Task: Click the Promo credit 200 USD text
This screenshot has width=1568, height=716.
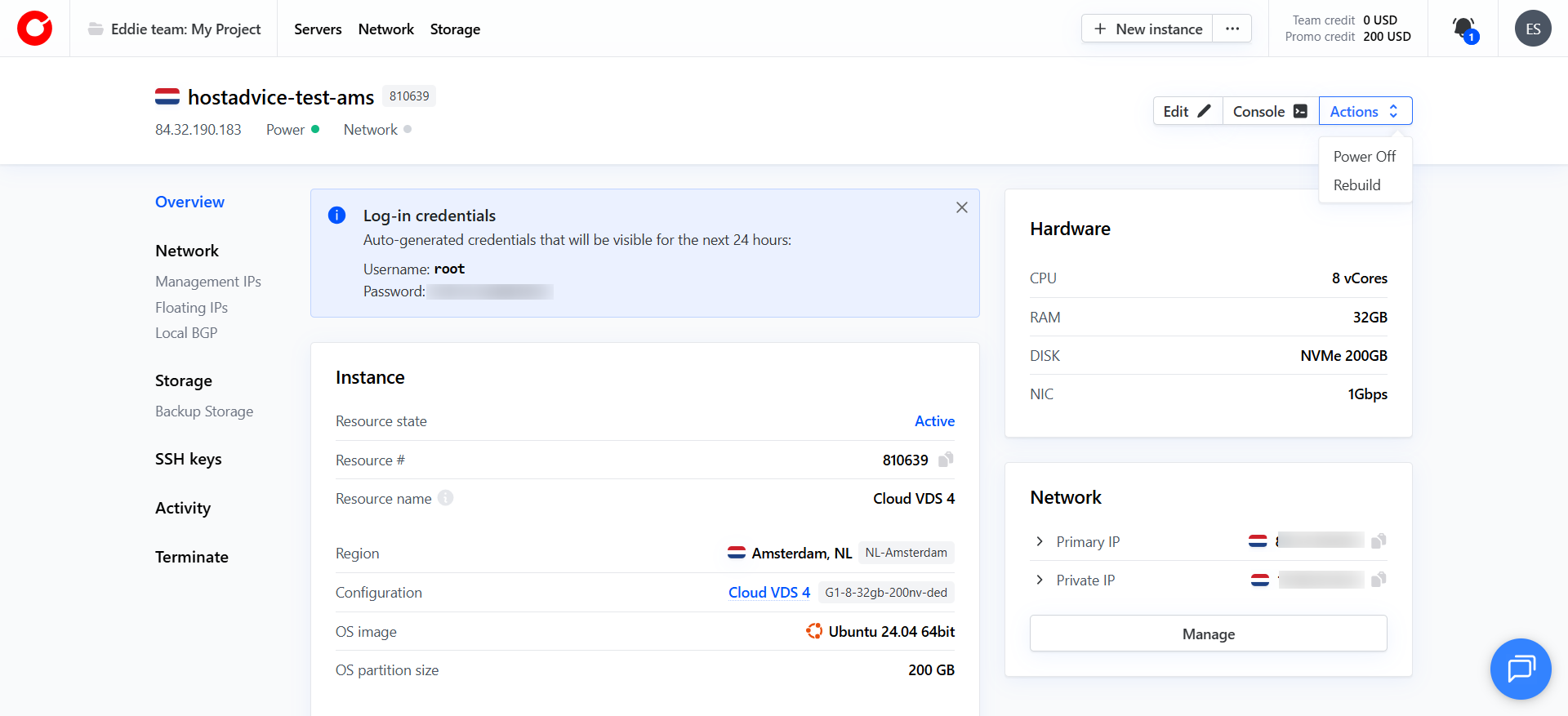Action: pos(1348,37)
